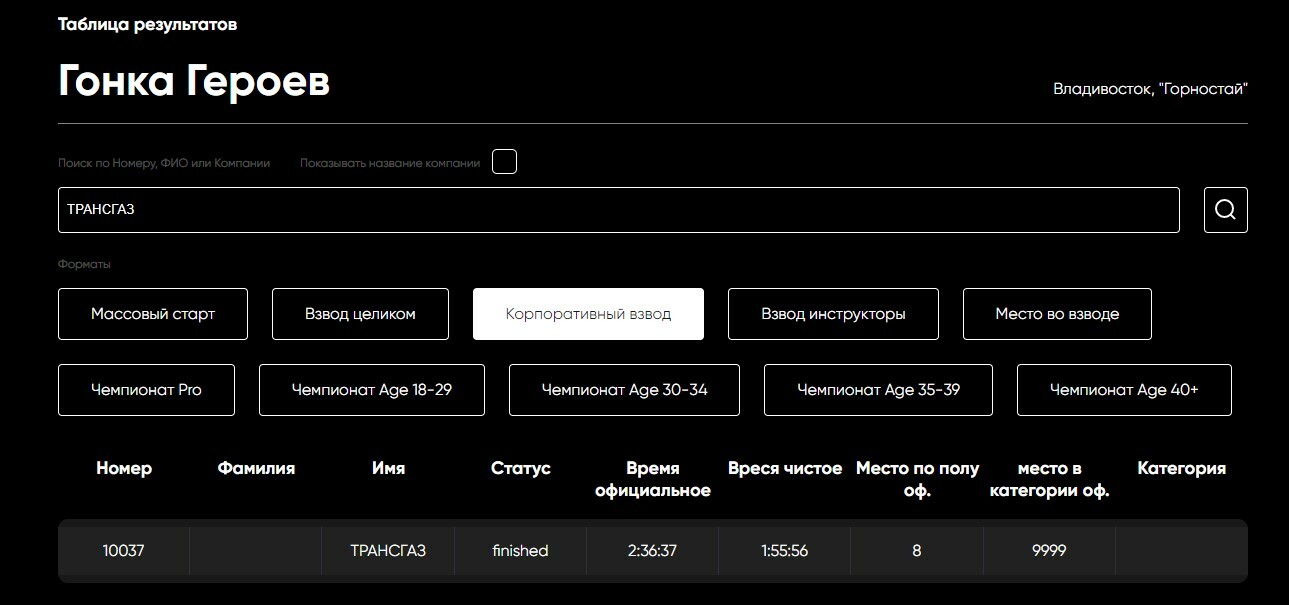Viewport: 1289px width, 605px height.
Task: Click the 'Номер' column header
Action: (124, 468)
